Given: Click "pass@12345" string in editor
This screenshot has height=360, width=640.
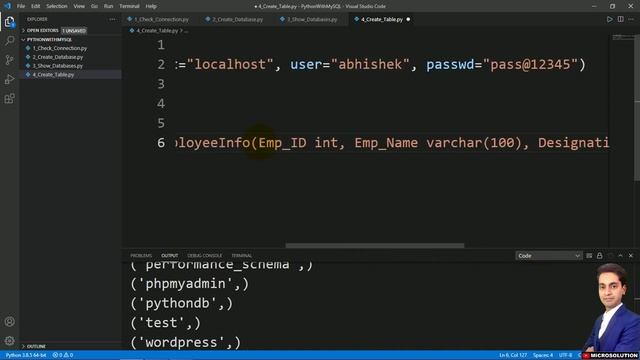Looking at the screenshot, I should click(x=530, y=64).
